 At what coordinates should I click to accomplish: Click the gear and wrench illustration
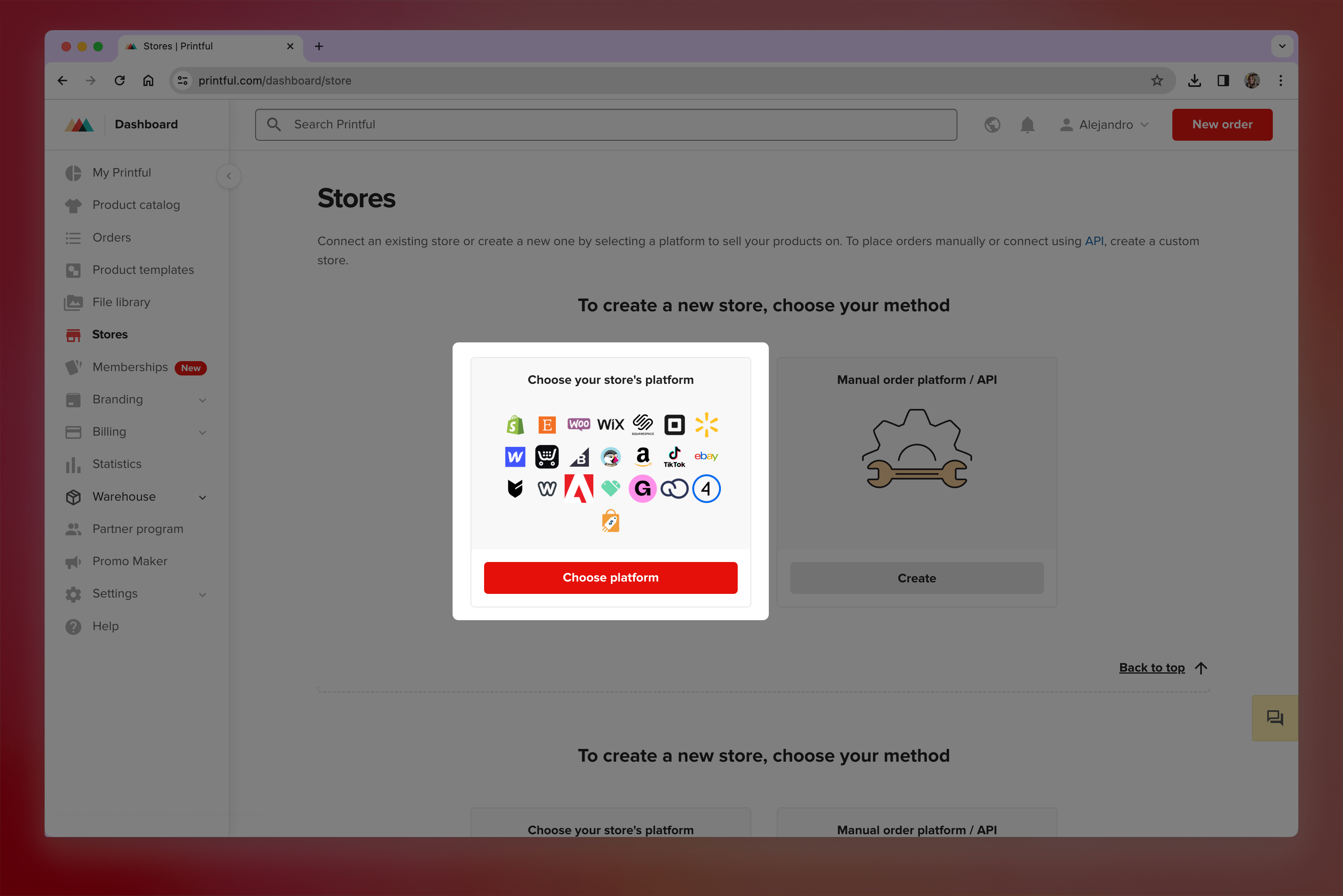pyautogui.click(x=916, y=449)
